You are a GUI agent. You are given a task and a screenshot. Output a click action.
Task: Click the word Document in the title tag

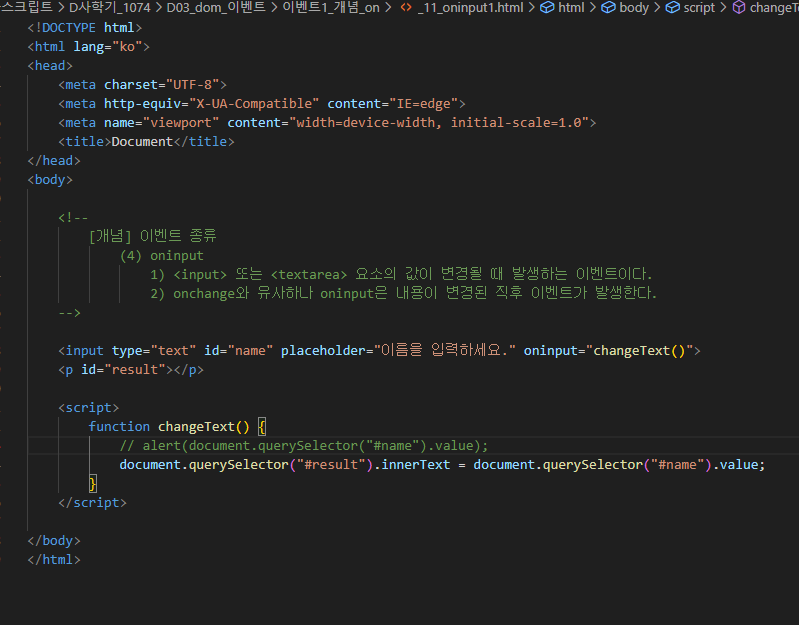[x=142, y=142]
